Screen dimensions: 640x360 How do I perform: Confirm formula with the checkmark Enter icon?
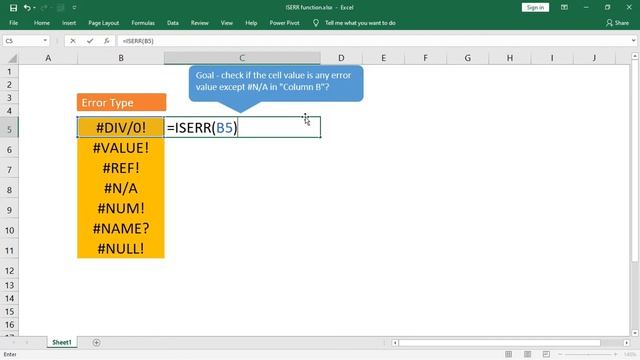pos(90,41)
